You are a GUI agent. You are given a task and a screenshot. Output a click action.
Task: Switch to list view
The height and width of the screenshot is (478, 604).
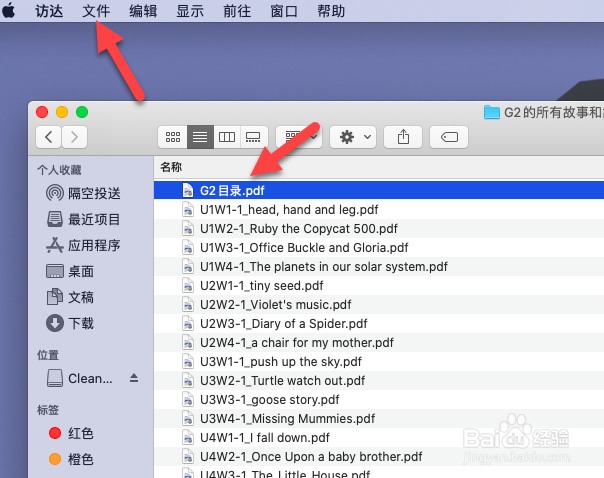click(x=200, y=137)
